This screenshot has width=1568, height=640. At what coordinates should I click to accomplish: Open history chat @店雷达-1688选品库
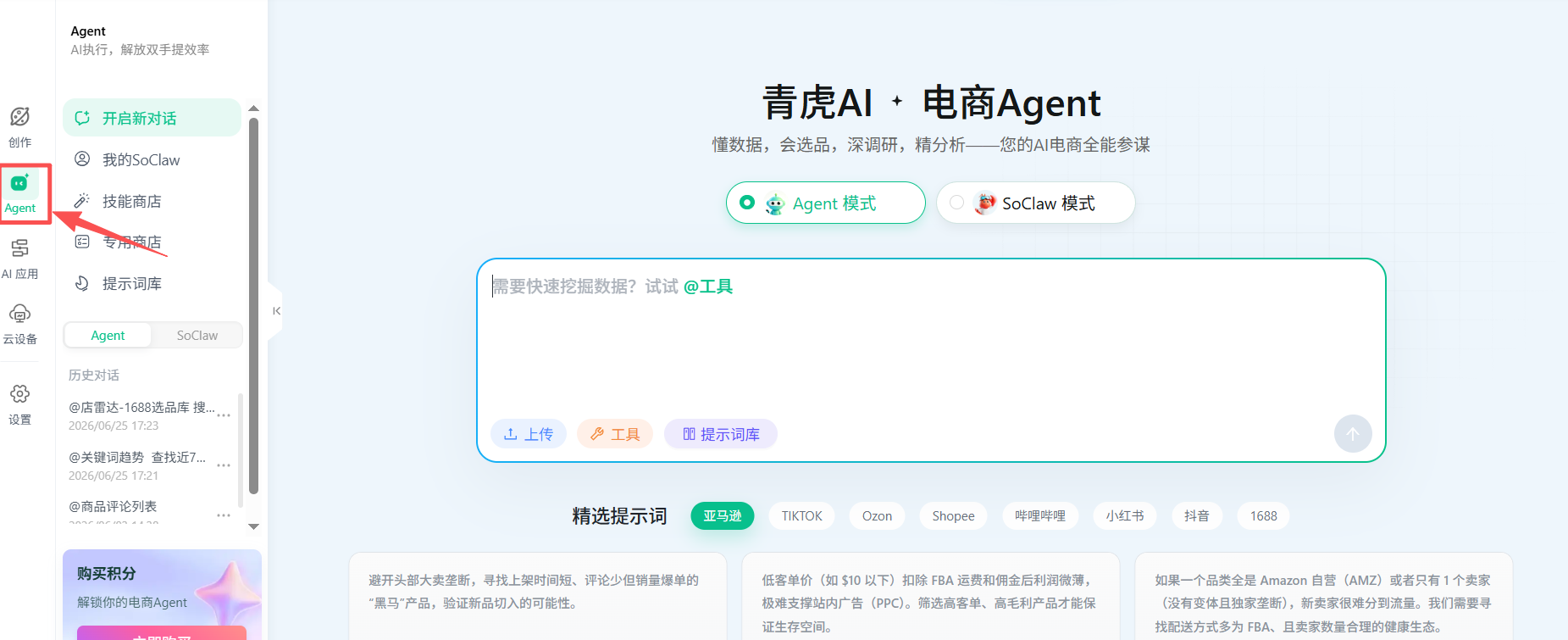(141, 415)
